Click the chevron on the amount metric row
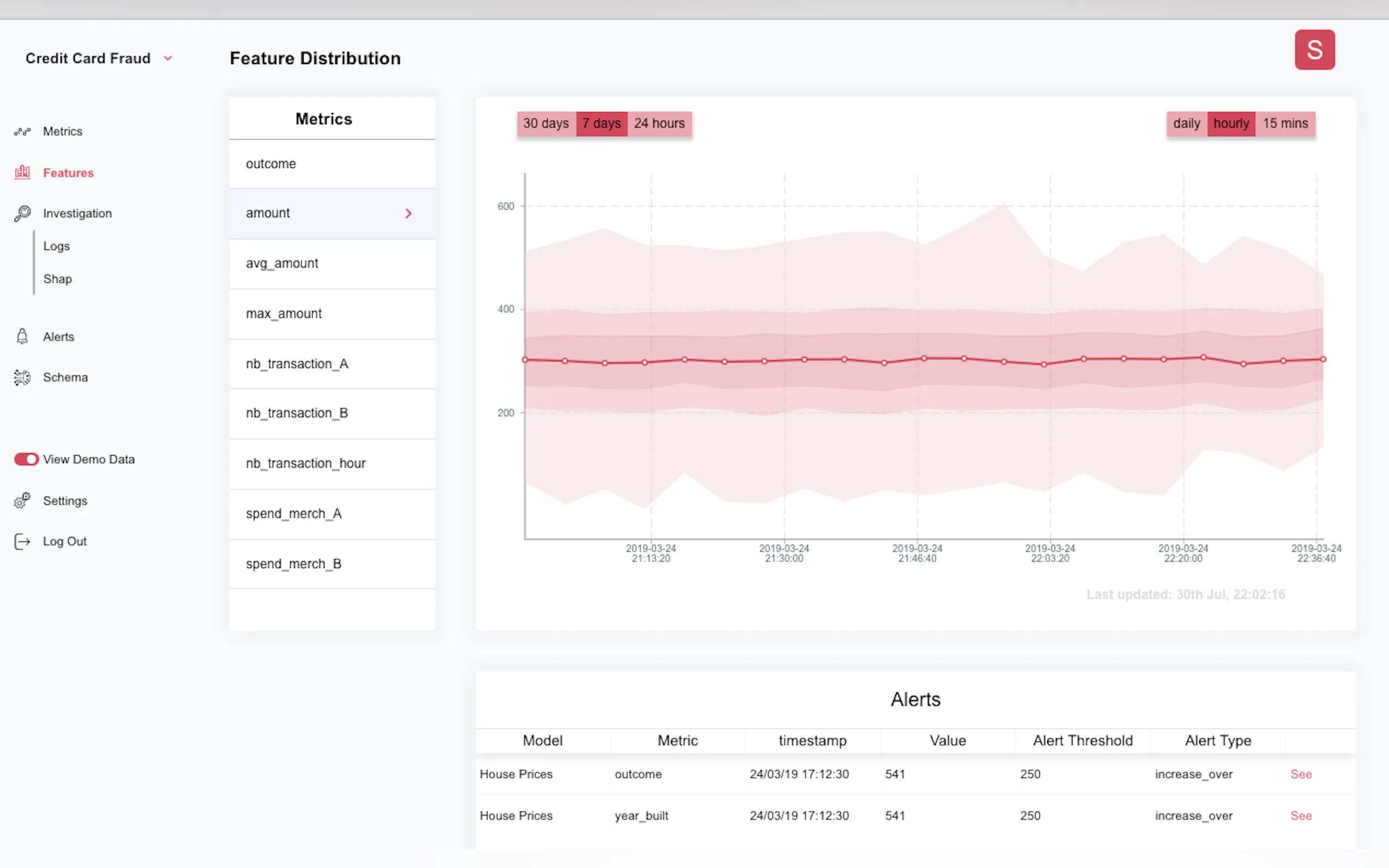The image size is (1389, 868). pos(408,214)
